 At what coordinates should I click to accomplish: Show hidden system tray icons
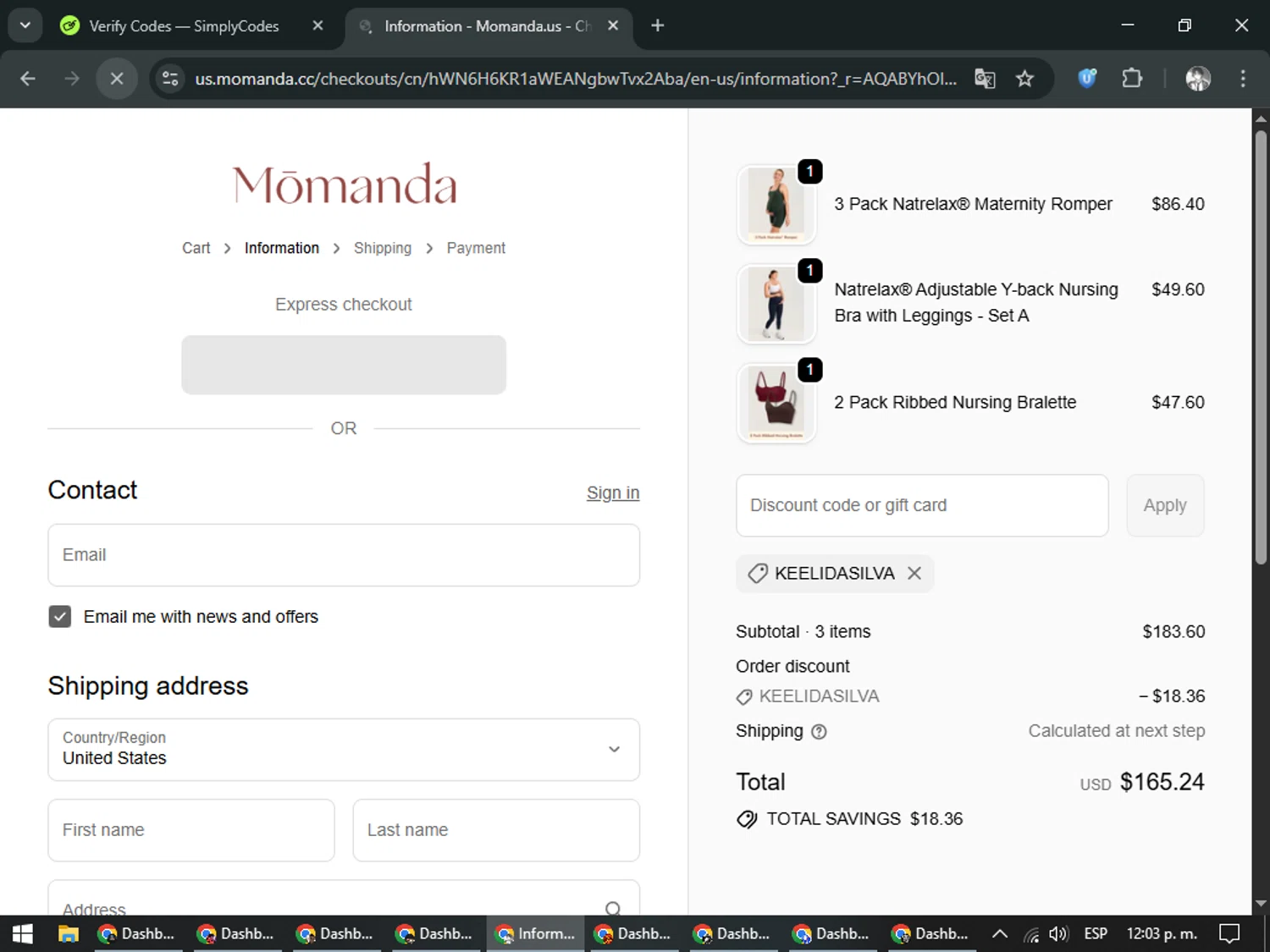(x=999, y=933)
